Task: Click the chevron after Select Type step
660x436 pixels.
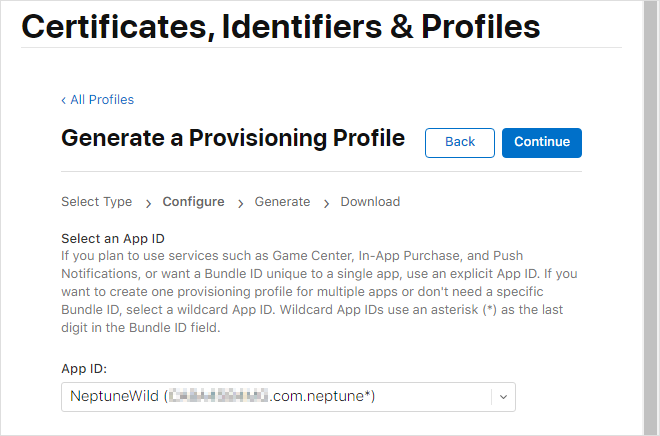Action: (147, 203)
